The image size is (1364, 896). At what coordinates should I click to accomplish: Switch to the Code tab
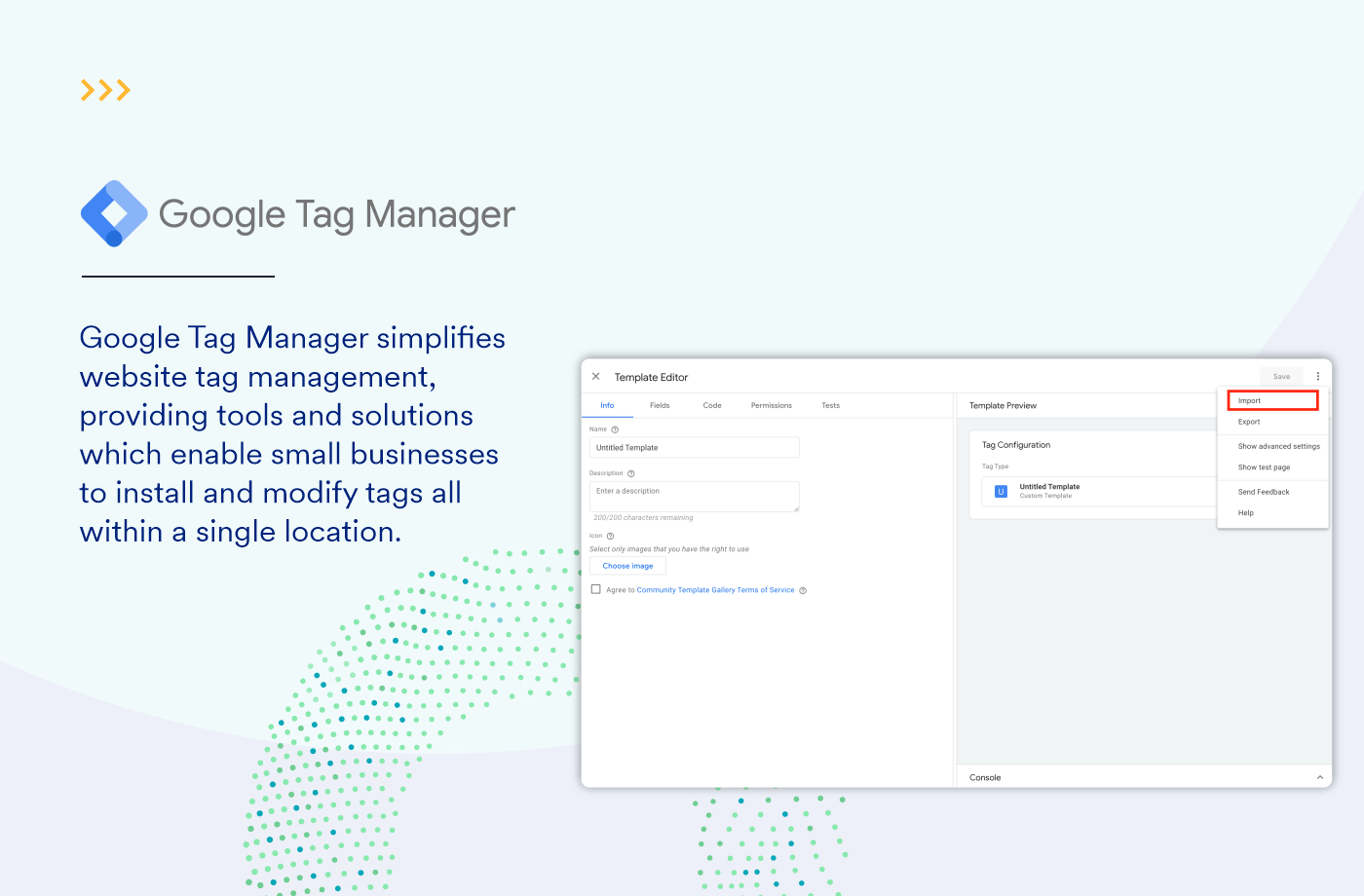(712, 405)
